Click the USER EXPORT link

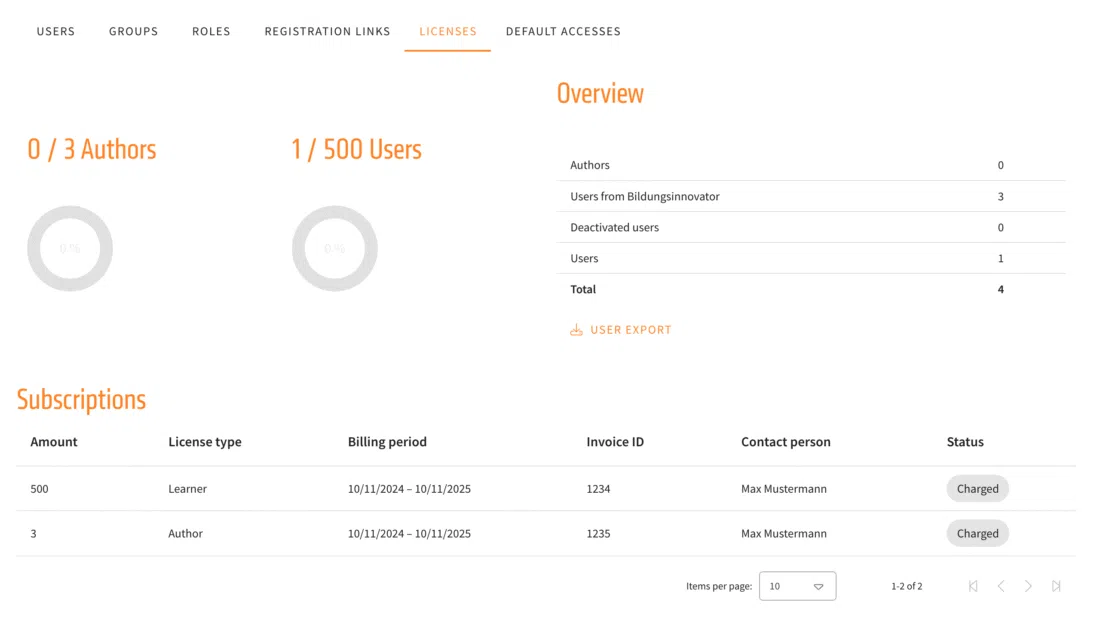pyautogui.click(x=631, y=330)
